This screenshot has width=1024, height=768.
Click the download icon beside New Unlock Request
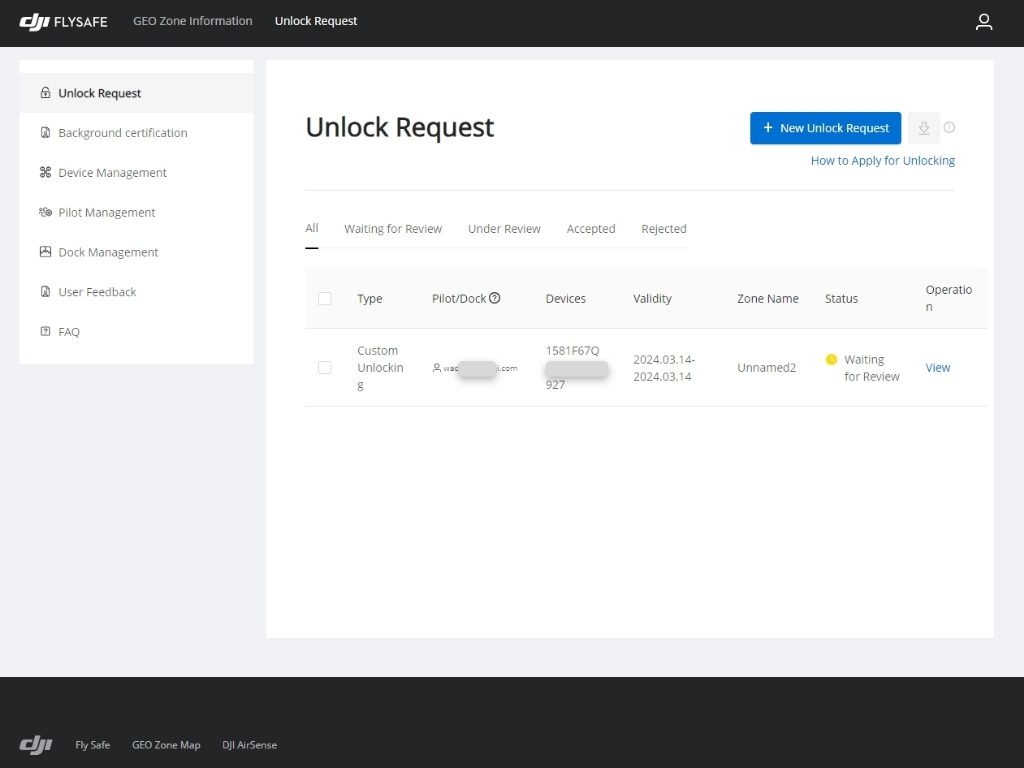[924, 128]
